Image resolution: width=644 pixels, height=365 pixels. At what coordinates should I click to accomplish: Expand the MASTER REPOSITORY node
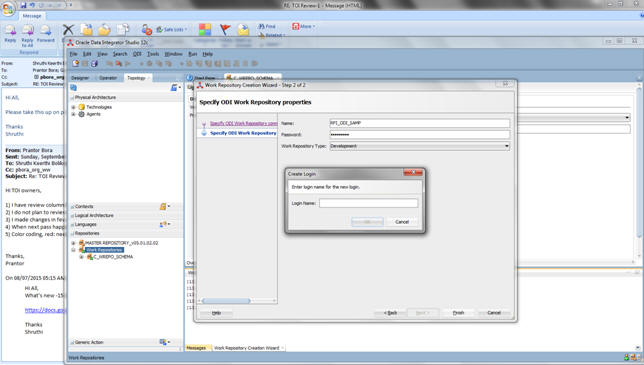point(74,243)
